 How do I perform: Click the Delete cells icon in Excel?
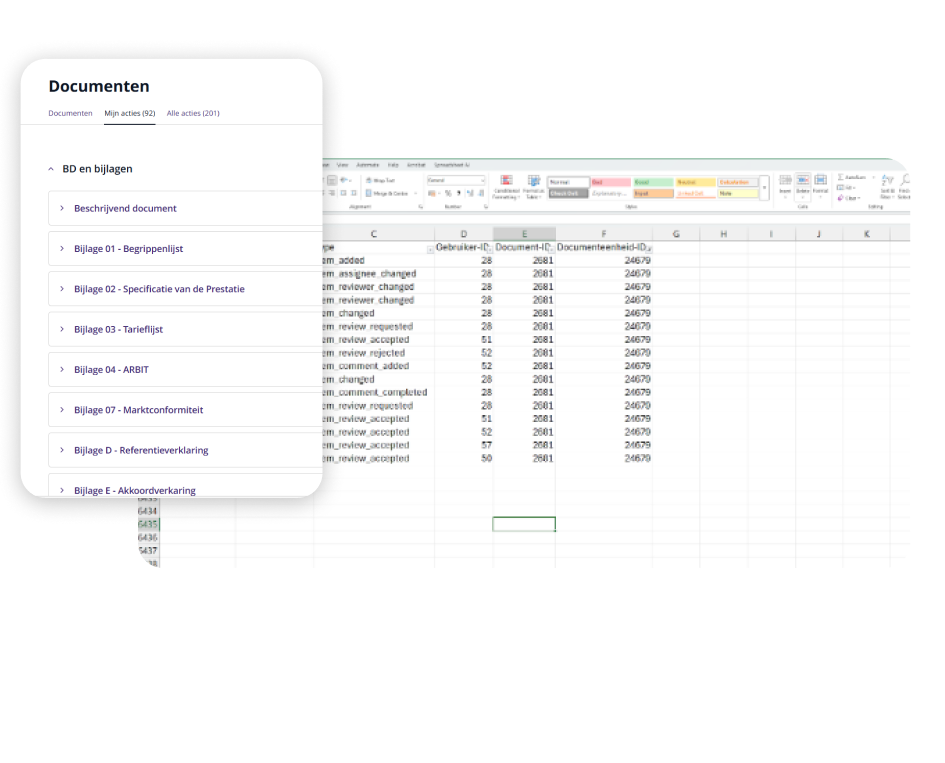[x=803, y=180]
